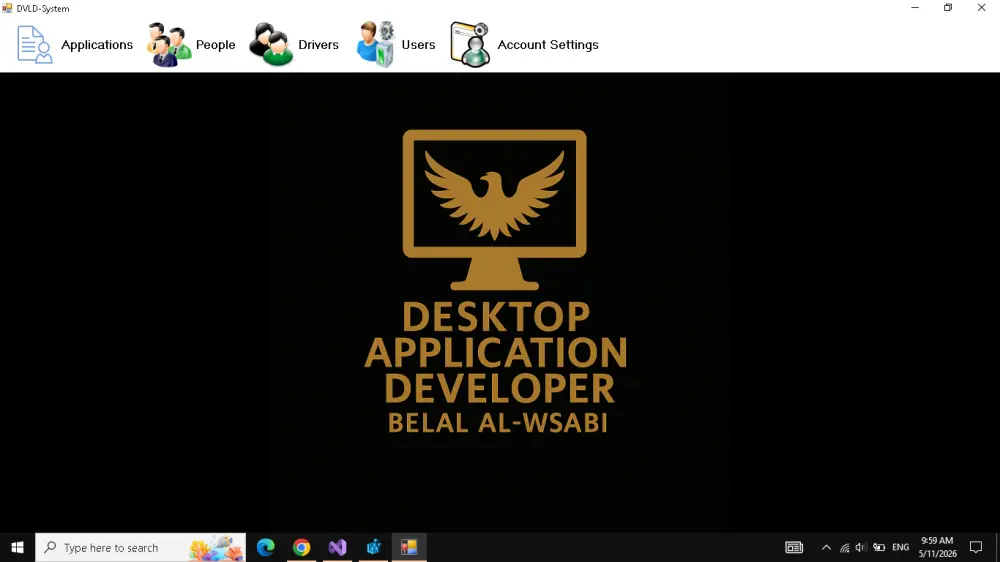Open the Windows Start menu
This screenshot has width=1000, height=562.
tap(17, 547)
